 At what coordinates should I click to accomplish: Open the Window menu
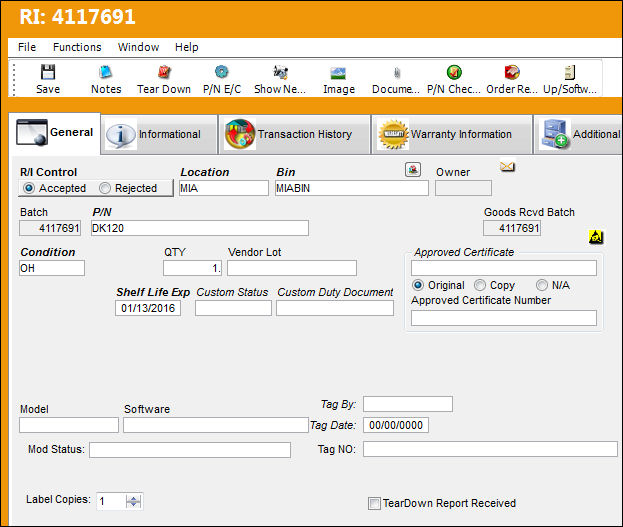click(138, 47)
